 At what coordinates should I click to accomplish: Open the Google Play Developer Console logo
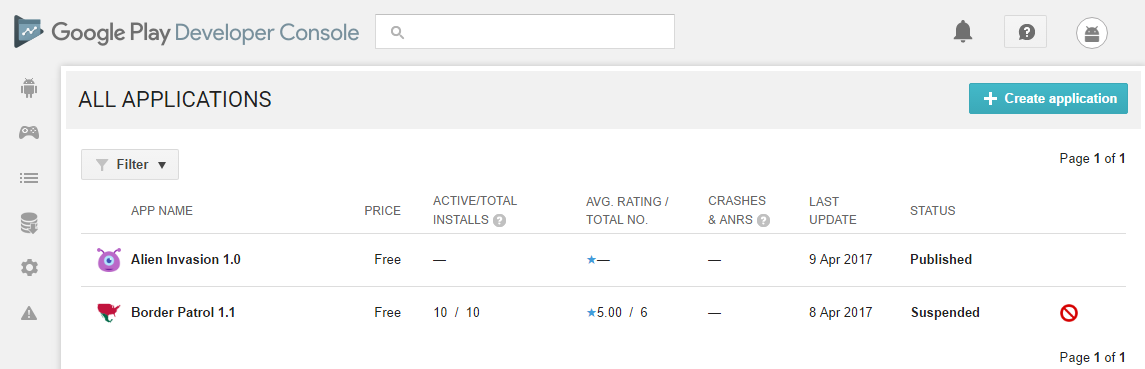point(186,32)
